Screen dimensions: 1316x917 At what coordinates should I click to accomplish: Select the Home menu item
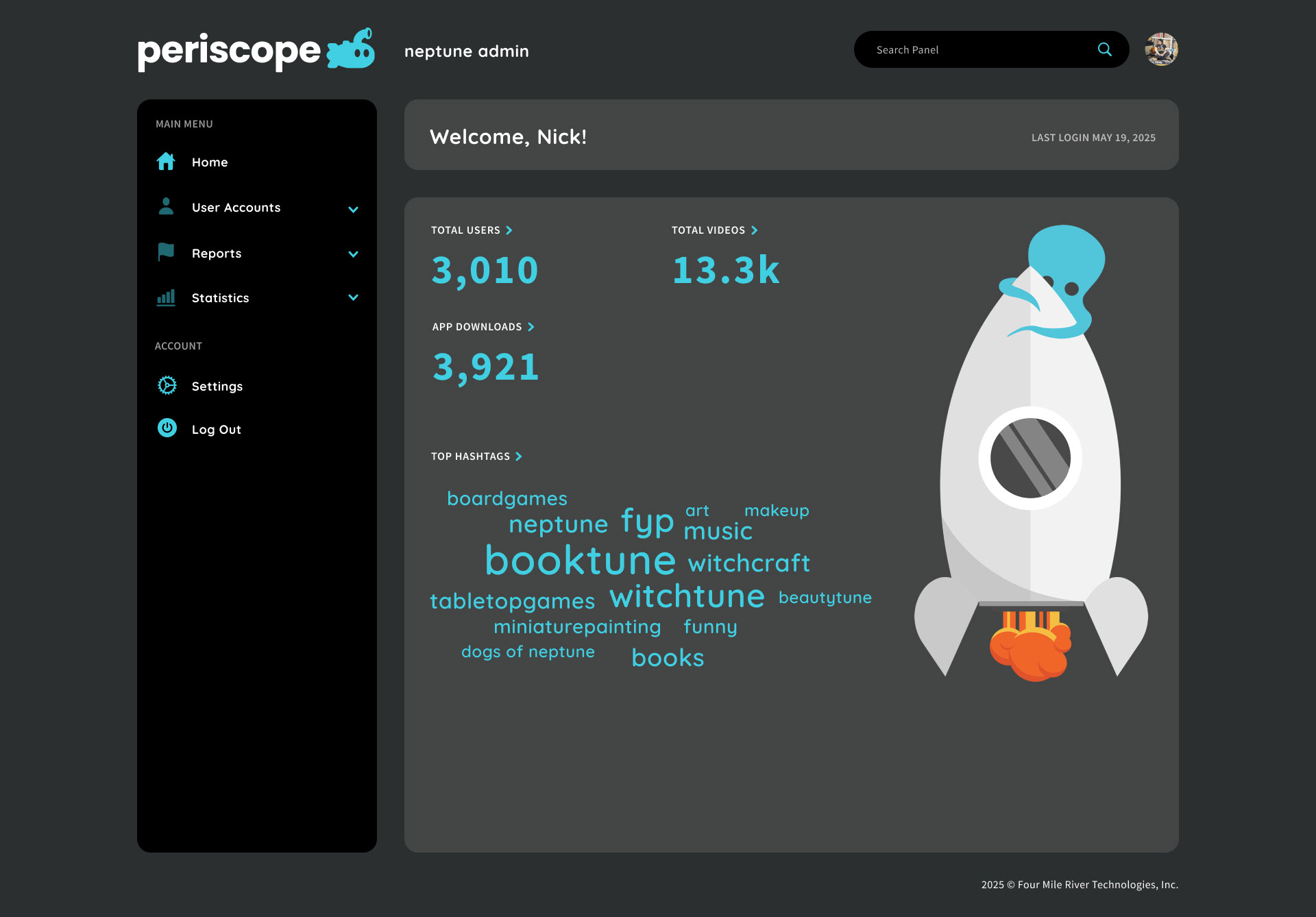pyautogui.click(x=210, y=162)
